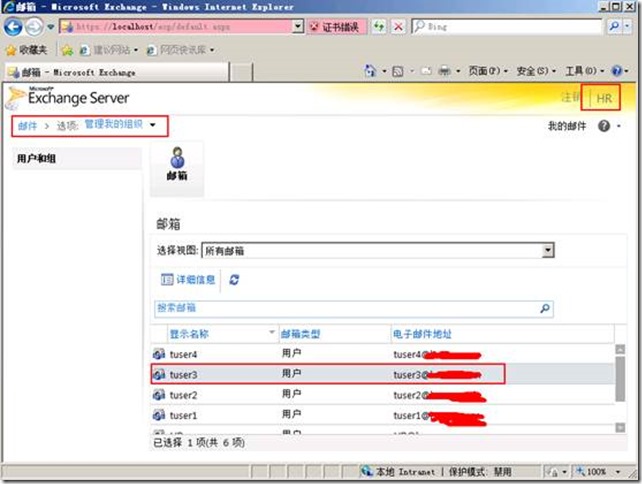Select the tuser3 display name
Viewport: 642px width, 484px height.
(x=183, y=375)
